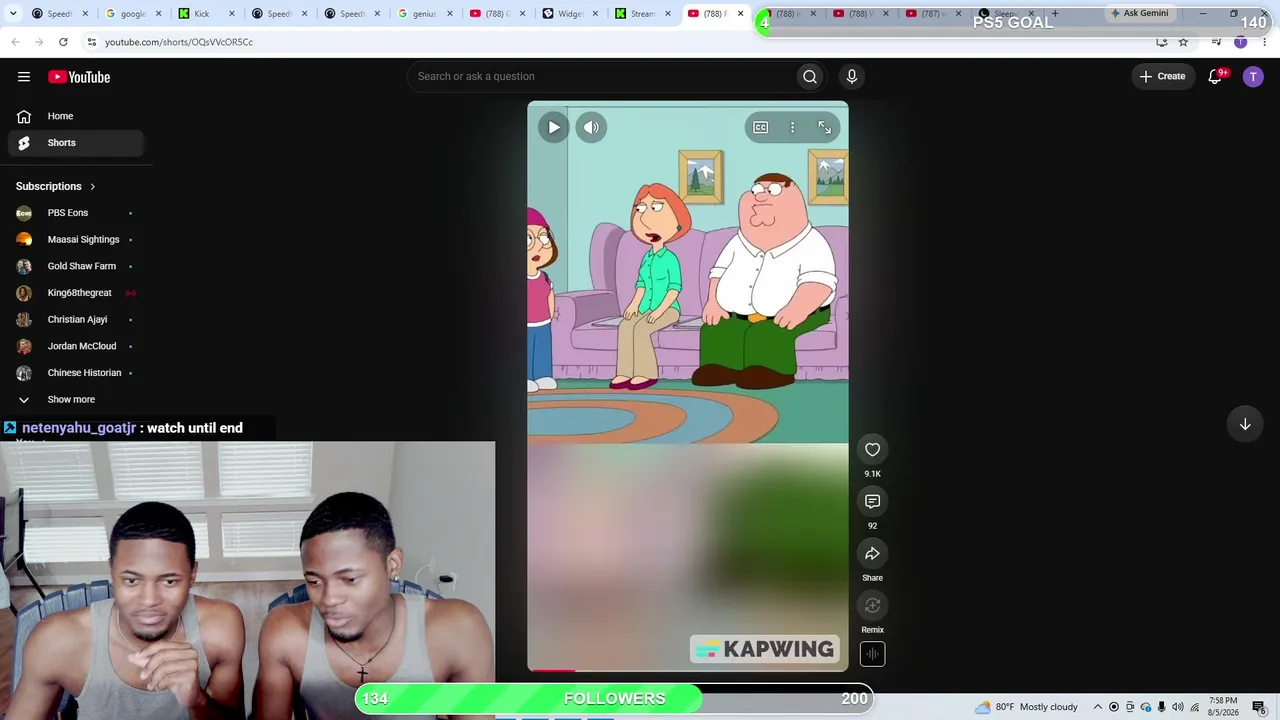This screenshot has width=1280, height=720.
Task: View site information for youtube.com
Action: (91, 42)
